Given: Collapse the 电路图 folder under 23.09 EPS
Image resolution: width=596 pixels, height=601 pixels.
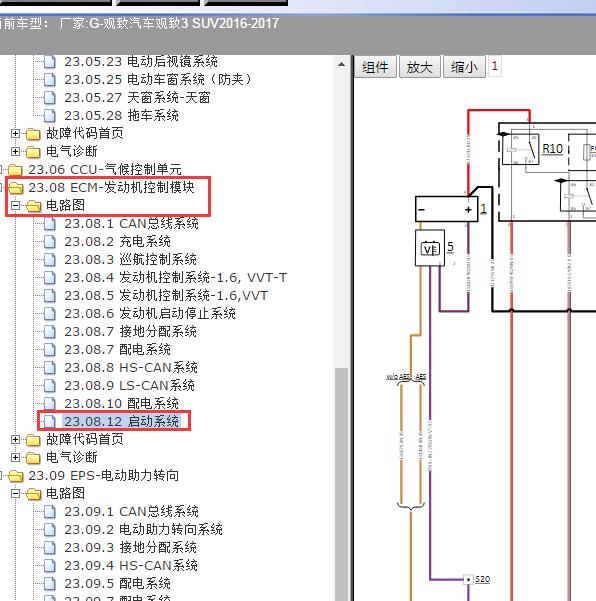Looking at the screenshot, I should 15,493.
